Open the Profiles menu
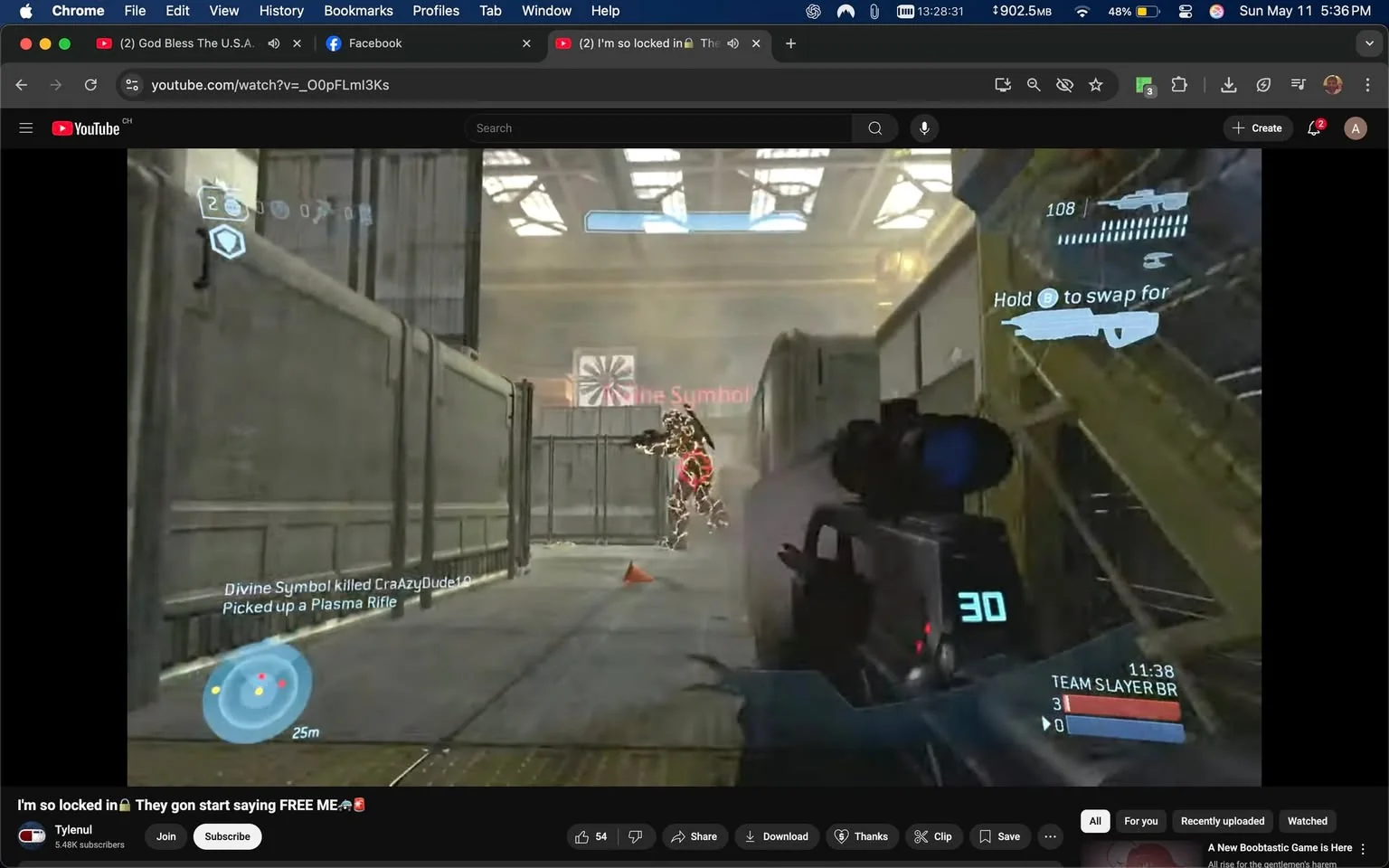 pos(436,11)
